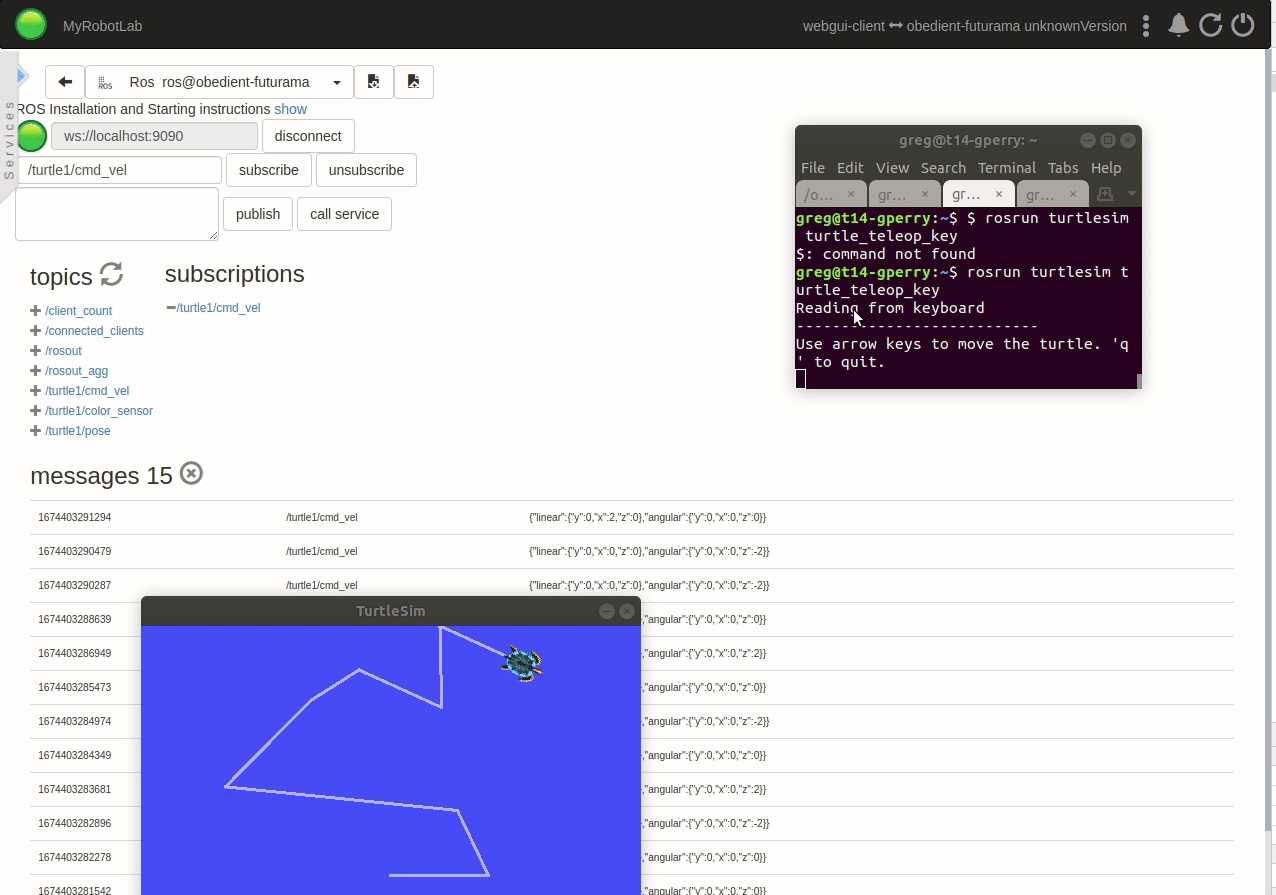Click the call service button
The width and height of the screenshot is (1276, 895).
tap(344, 214)
